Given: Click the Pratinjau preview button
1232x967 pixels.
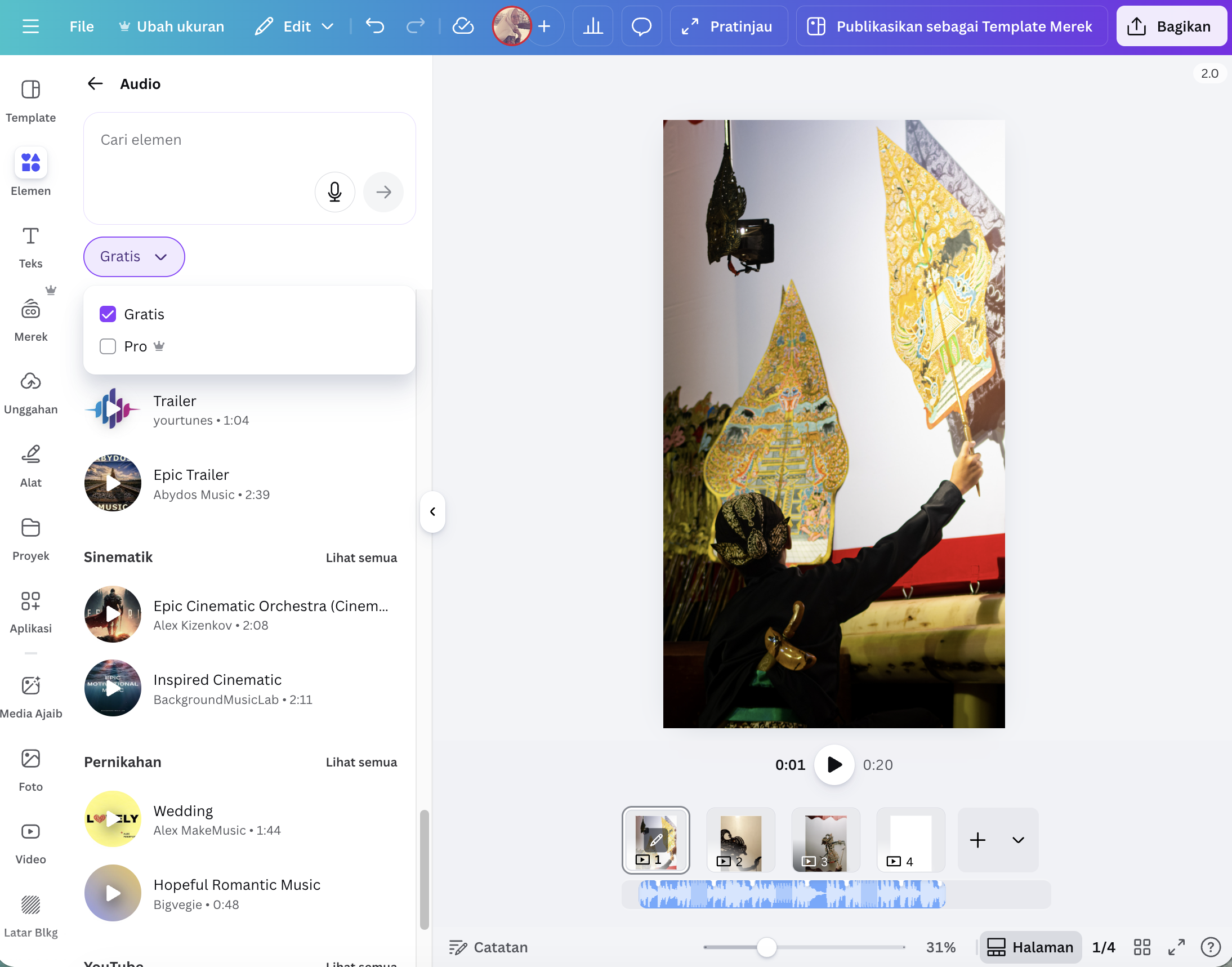Looking at the screenshot, I should click(x=729, y=26).
